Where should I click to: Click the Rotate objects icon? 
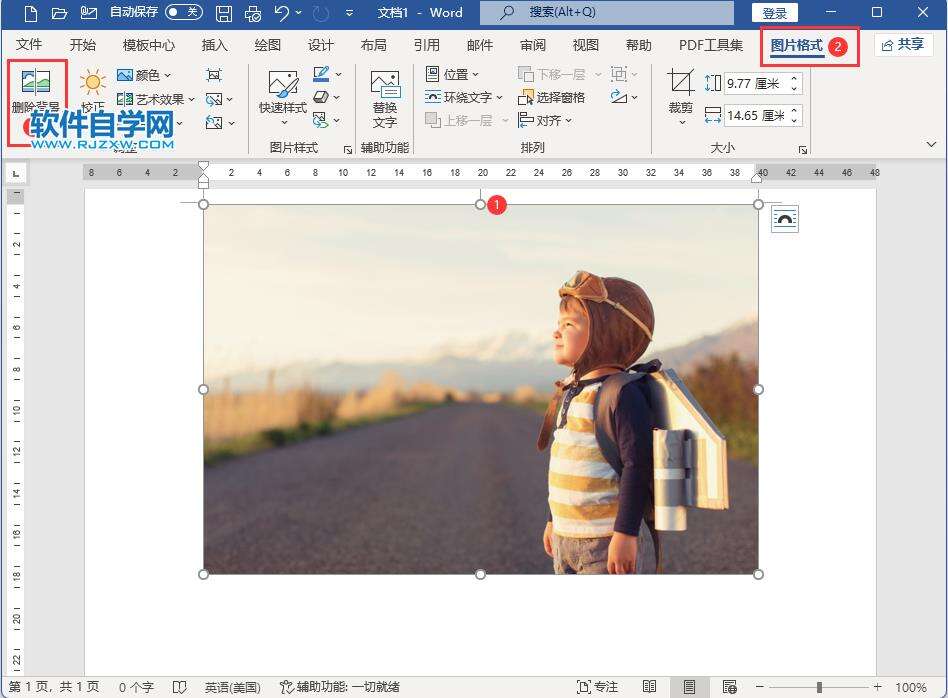click(618, 97)
